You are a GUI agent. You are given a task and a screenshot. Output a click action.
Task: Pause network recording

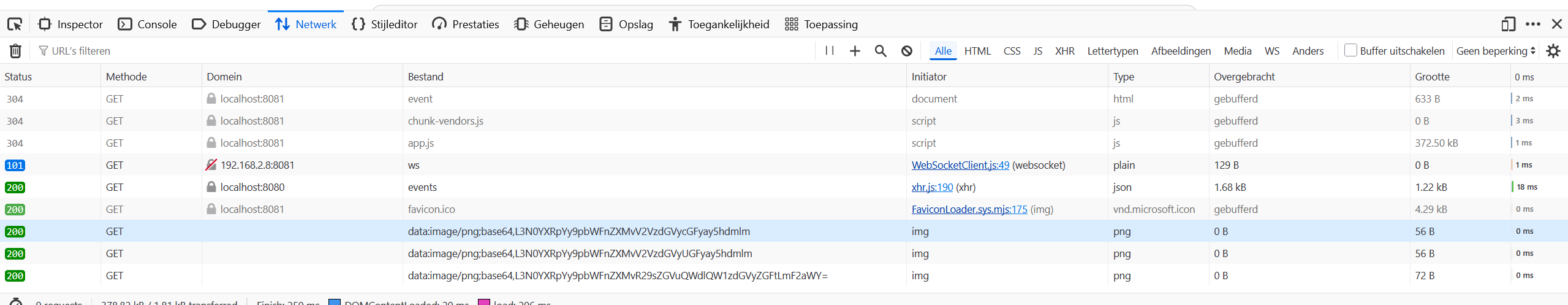(x=830, y=51)
